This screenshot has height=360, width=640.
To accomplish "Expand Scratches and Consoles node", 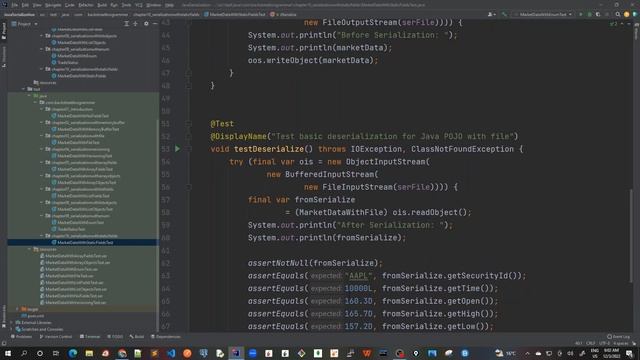I will coord(11,329).
